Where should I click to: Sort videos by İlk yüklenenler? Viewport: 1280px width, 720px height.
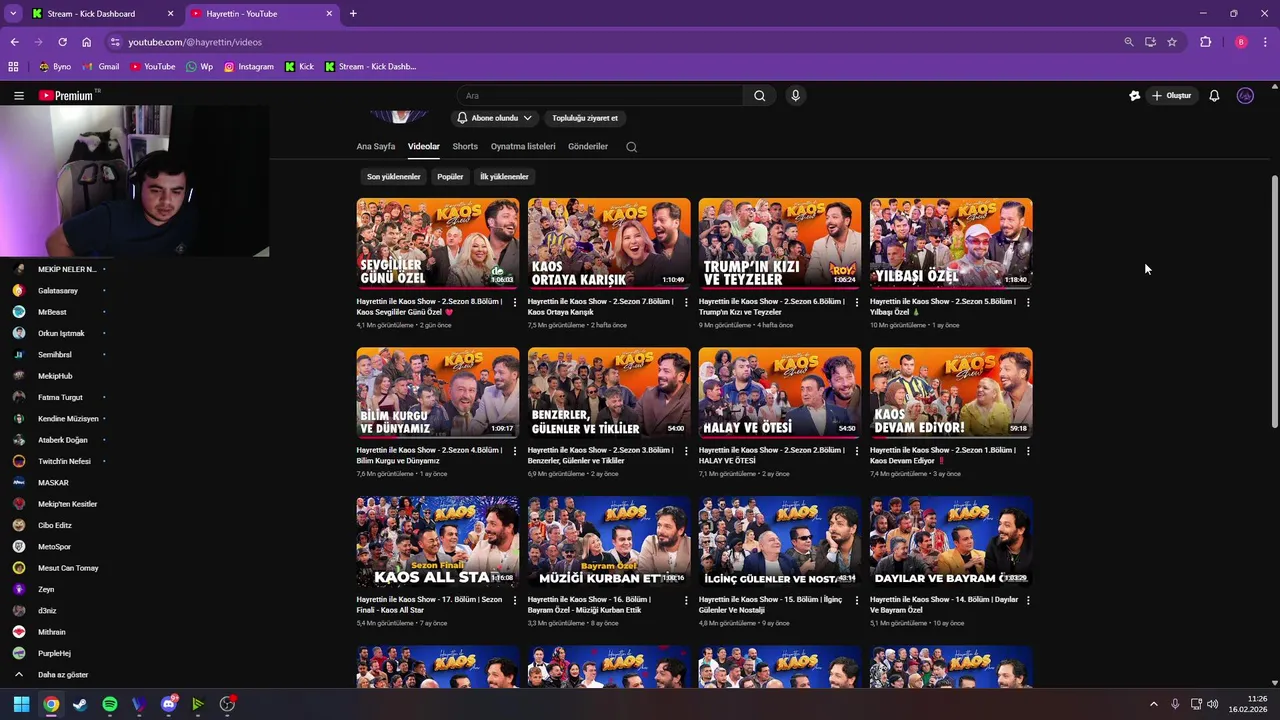(504, 177)
